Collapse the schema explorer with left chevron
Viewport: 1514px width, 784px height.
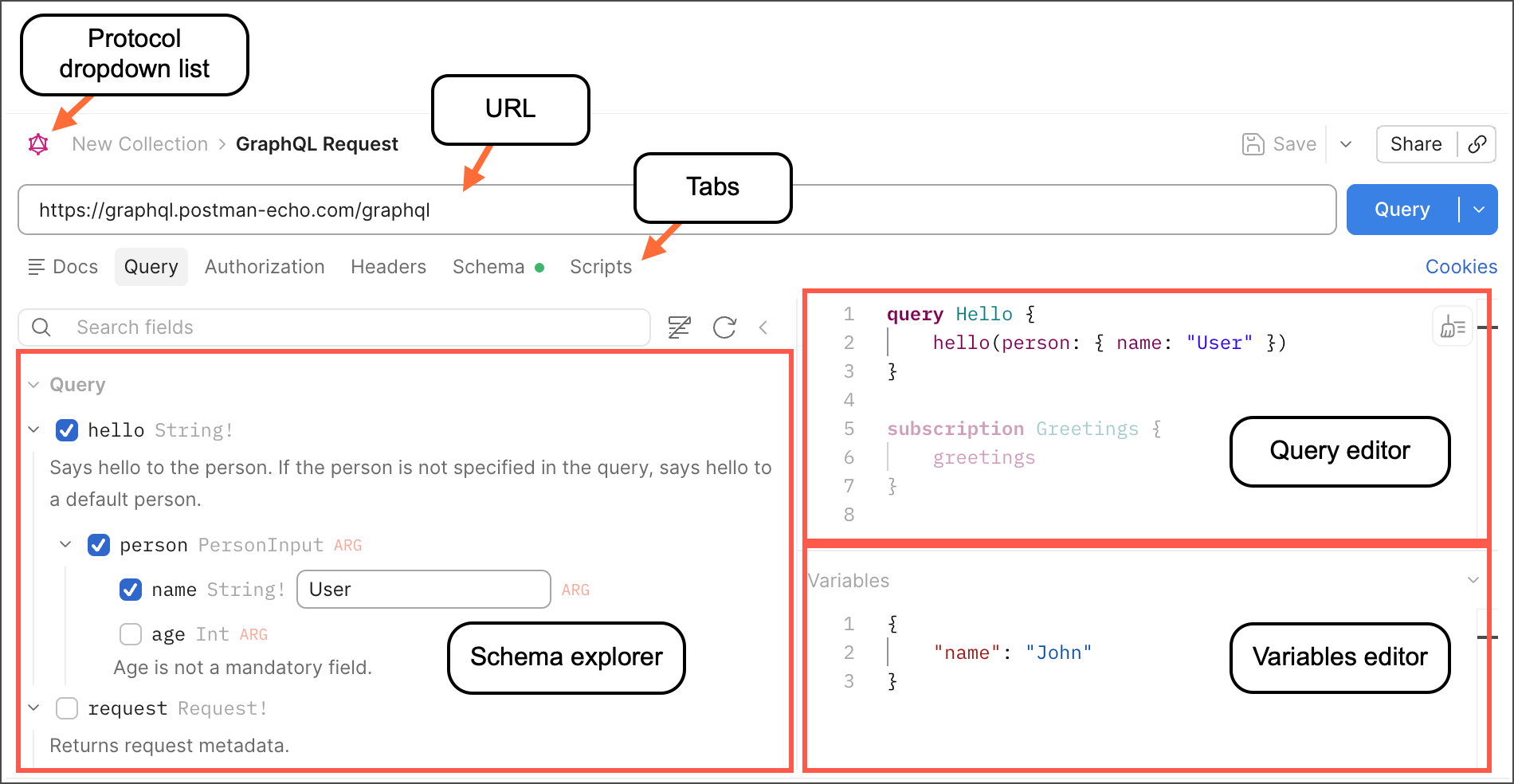tap(763, 327)
